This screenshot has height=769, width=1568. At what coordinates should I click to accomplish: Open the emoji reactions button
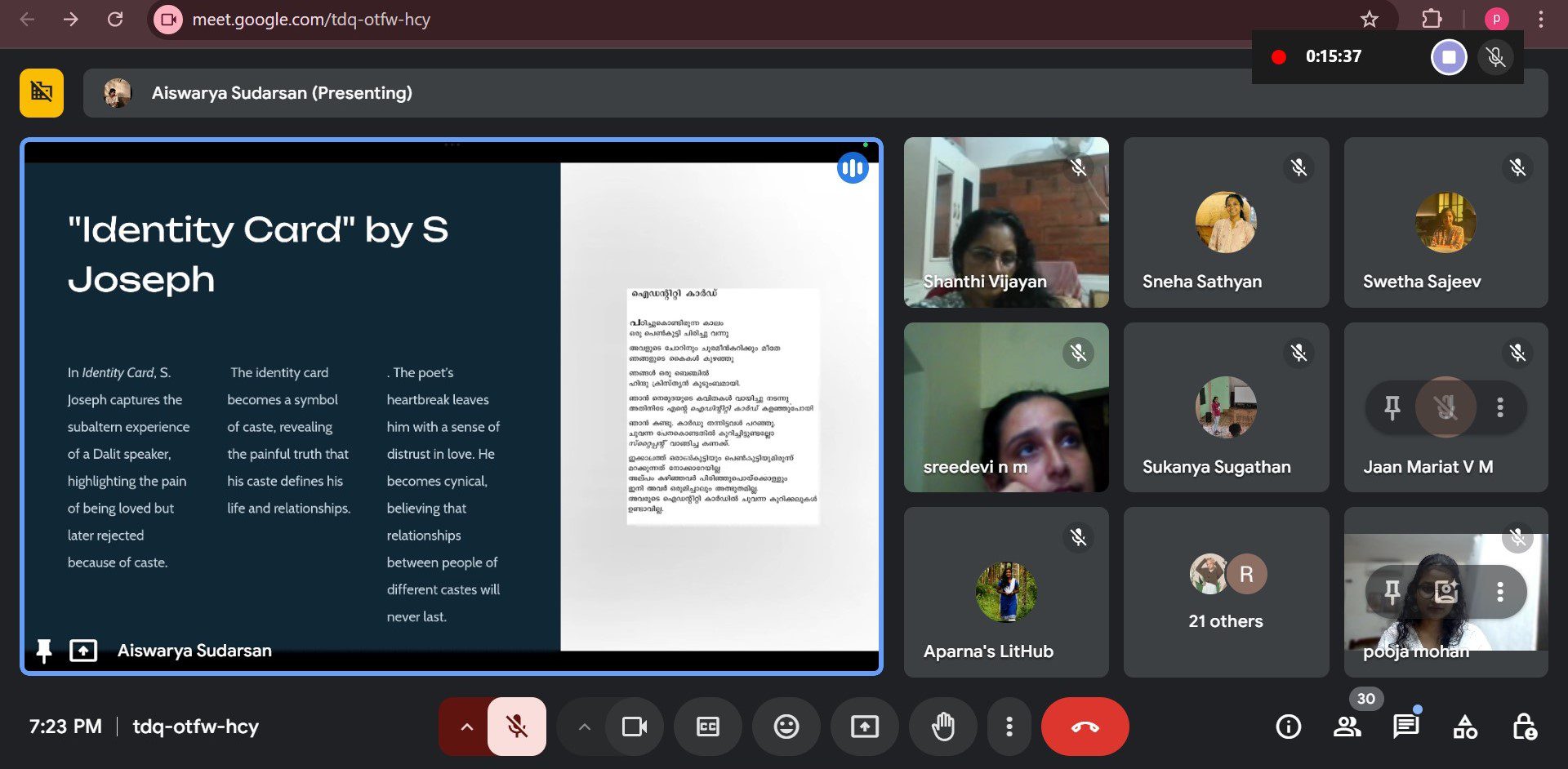(x=786, y=727)
